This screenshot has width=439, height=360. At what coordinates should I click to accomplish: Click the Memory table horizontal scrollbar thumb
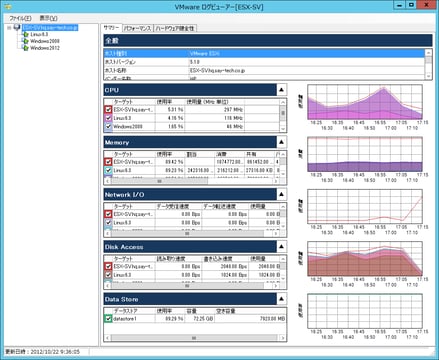click(x=159, y=181)
